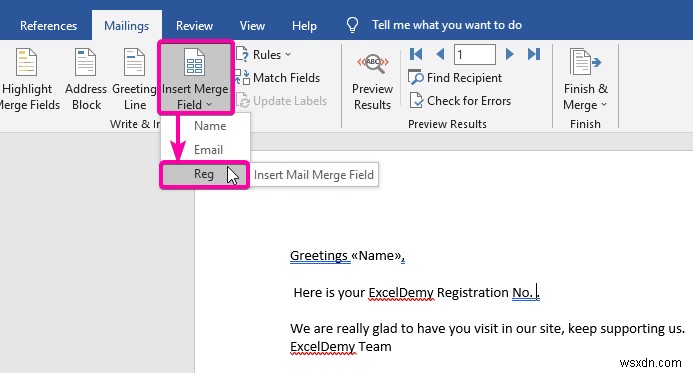Click on ExcelDemy in the Registration line
This screenshot has height=373, width=693.
[x=401, y=293]
